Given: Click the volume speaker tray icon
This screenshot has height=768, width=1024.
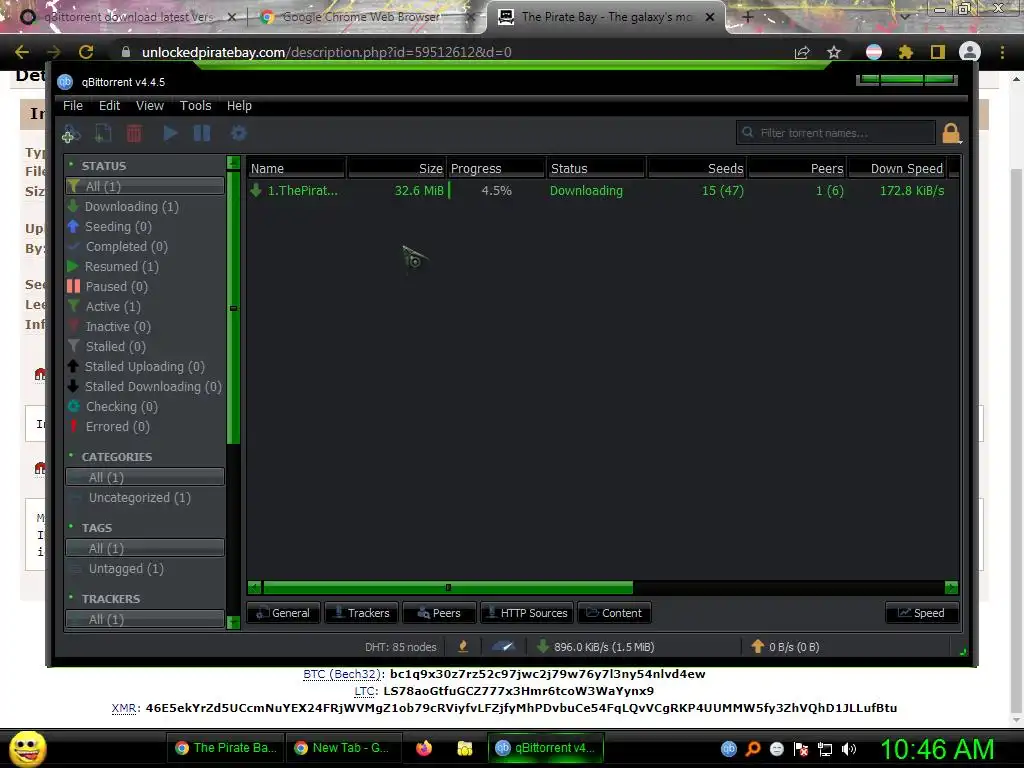Looking at the screenshot, I should click(x=848, y=749).
